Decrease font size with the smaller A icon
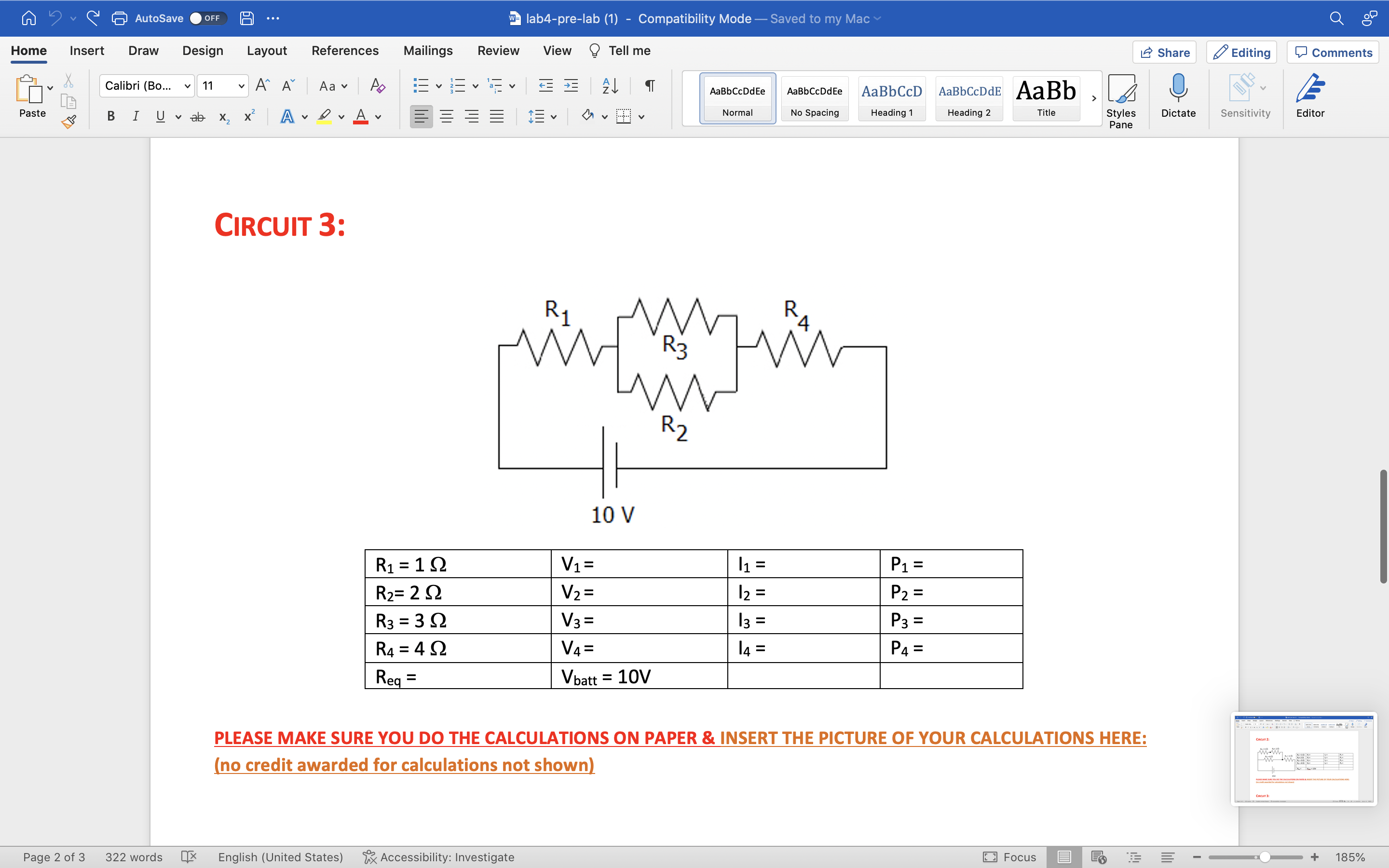The image size is (1389, 868). point(288,85)
